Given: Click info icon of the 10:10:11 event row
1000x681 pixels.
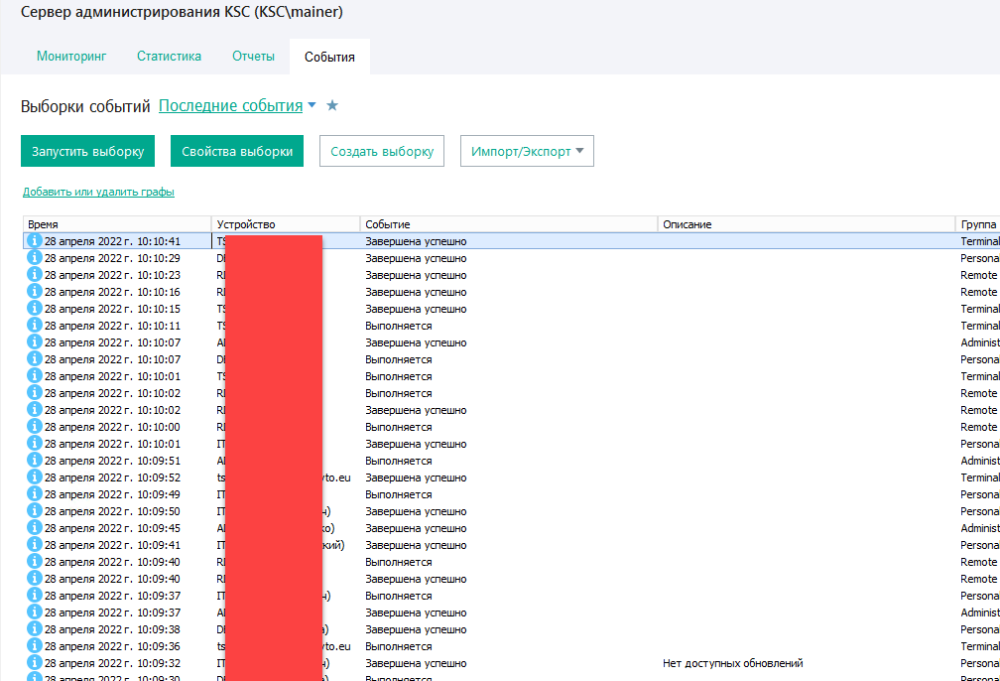Looking at the screenshot, I should [x=34, y=325].
